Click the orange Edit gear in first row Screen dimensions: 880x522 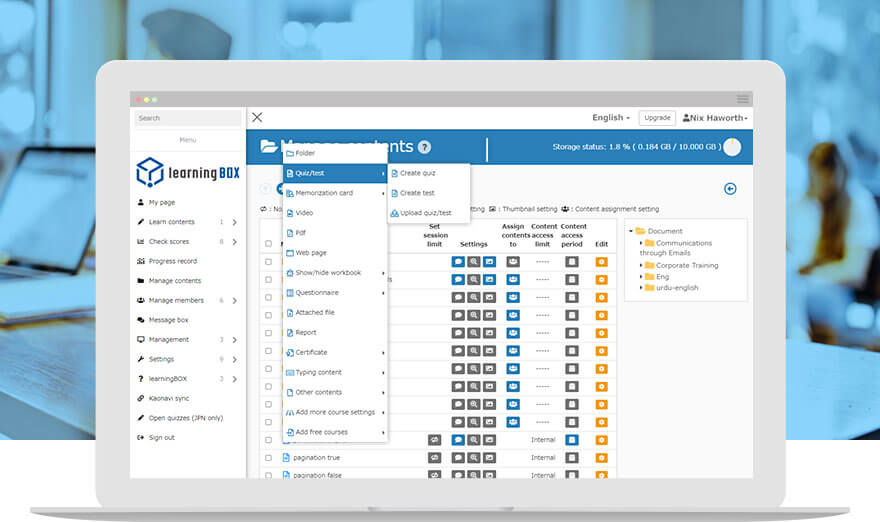(601, 262)
